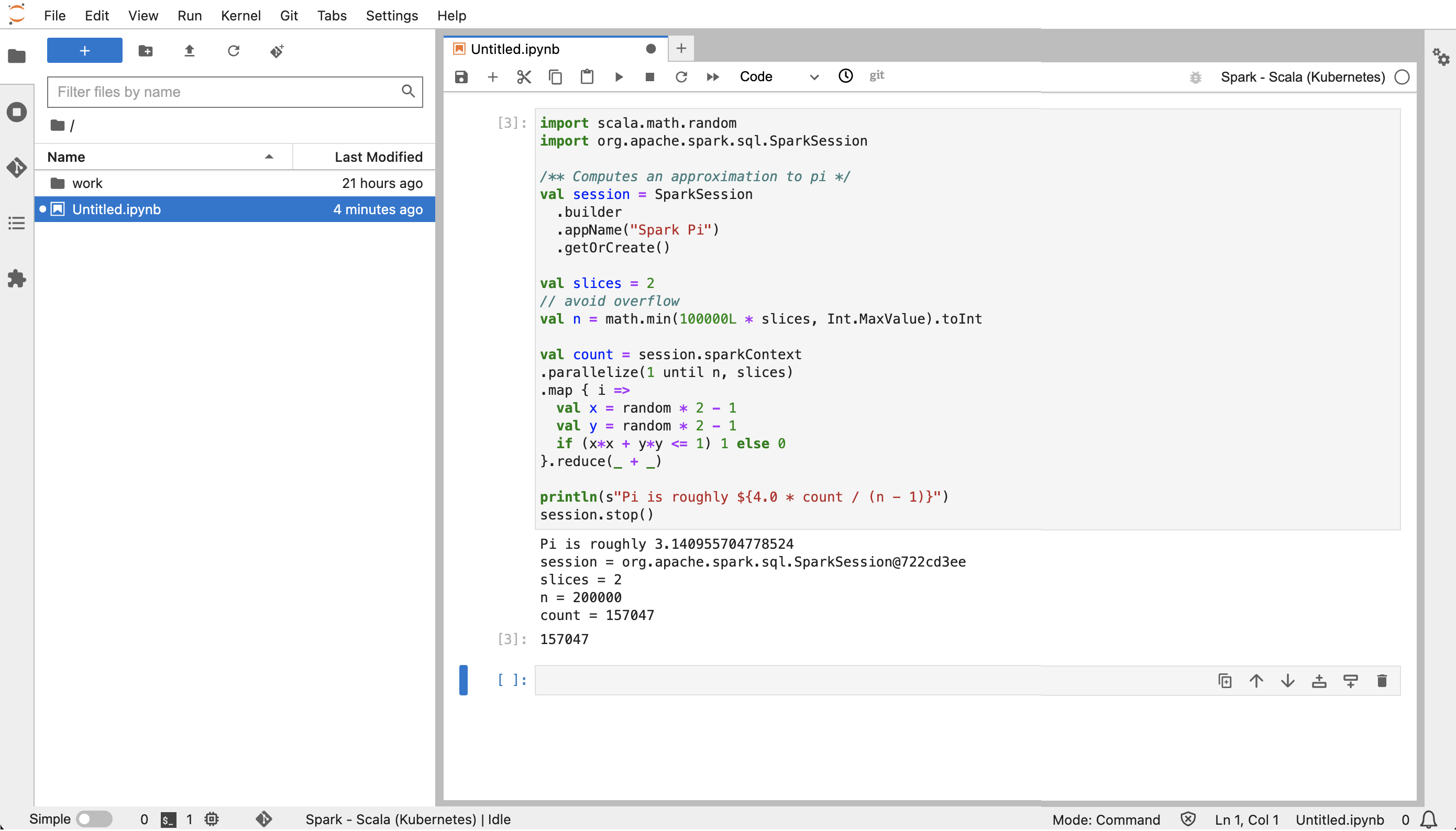1456x831 pixels.
Task: Open the Run menu
Action: (189, 15)
